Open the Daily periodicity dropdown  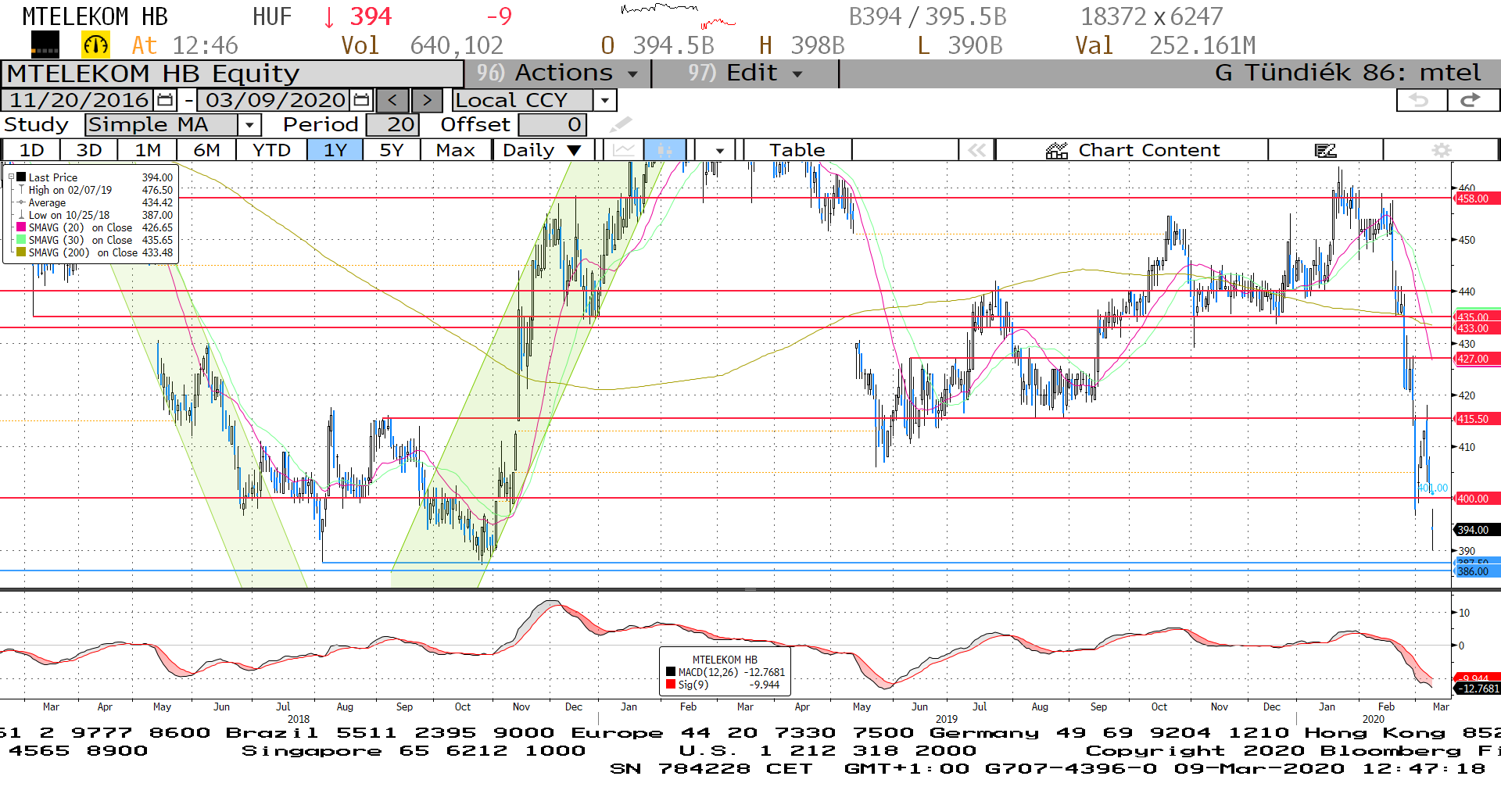[x=543, y=150]
